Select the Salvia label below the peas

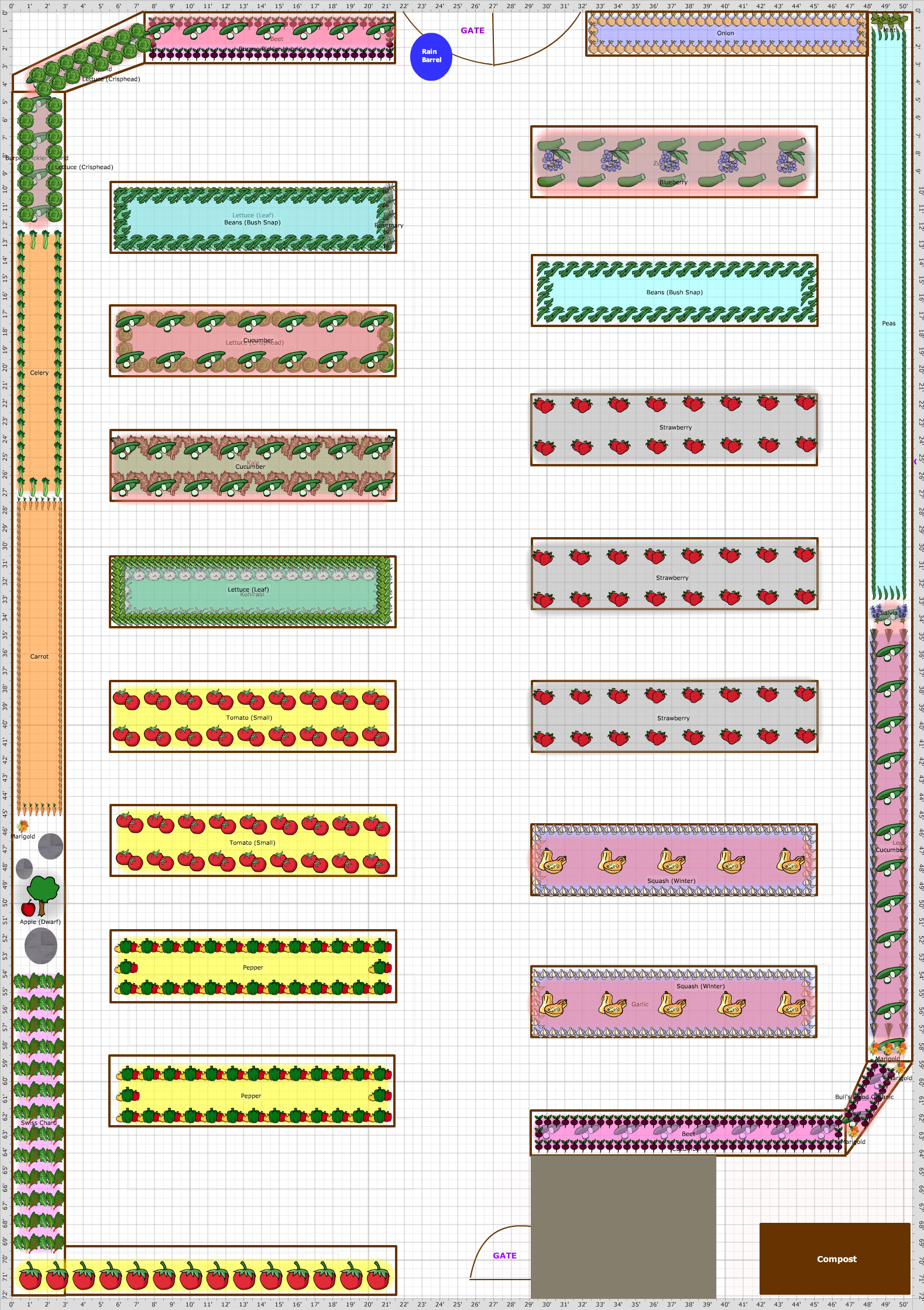[888, 613]
